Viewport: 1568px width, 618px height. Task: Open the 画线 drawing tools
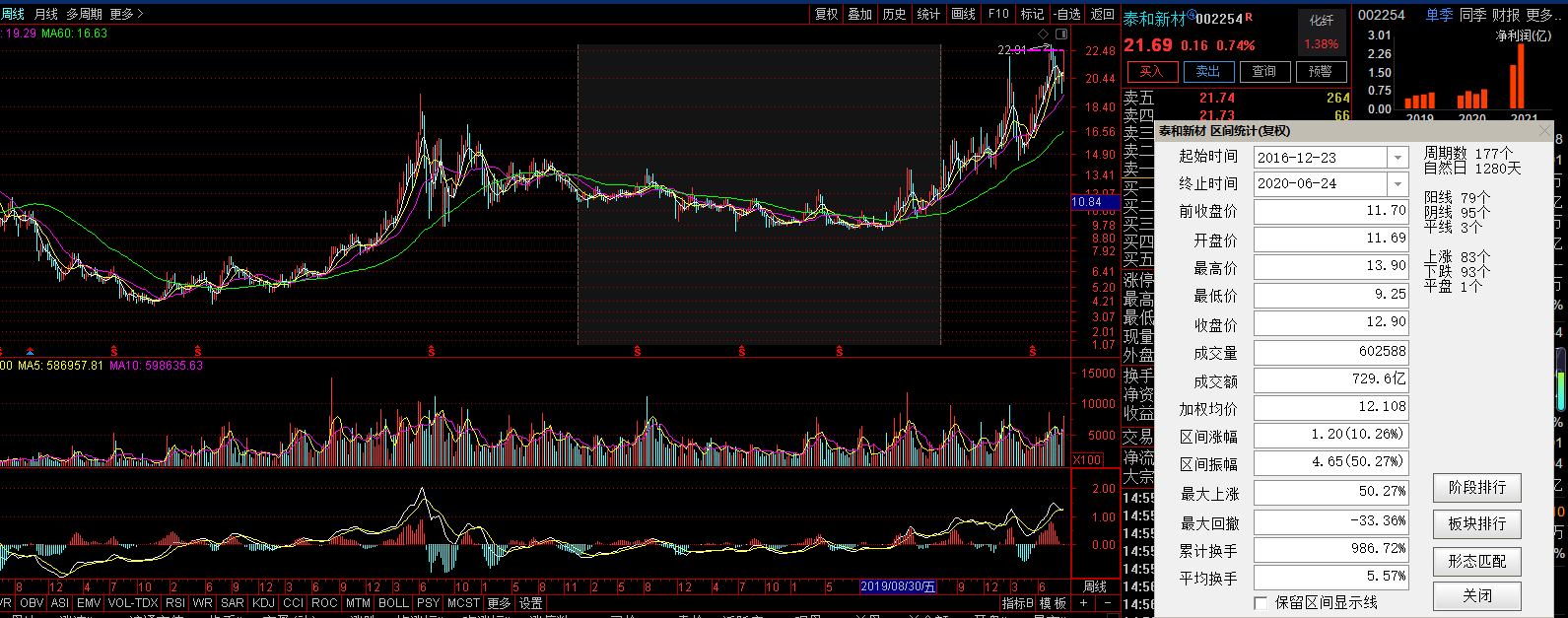pyautogui.click(x=964, y=14)
